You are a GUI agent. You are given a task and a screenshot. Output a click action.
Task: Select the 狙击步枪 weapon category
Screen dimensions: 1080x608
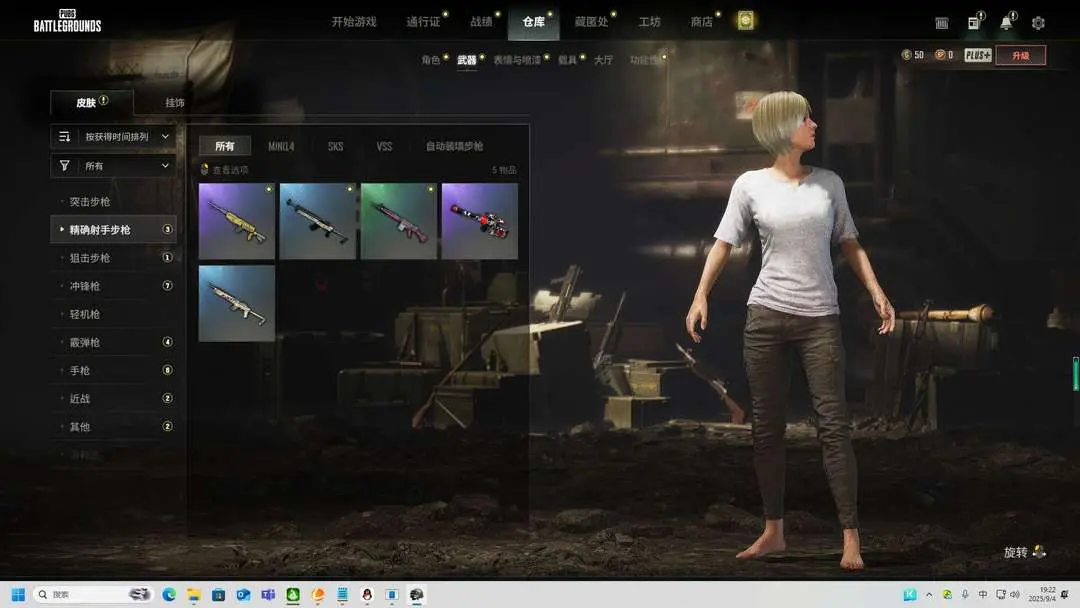90,258
